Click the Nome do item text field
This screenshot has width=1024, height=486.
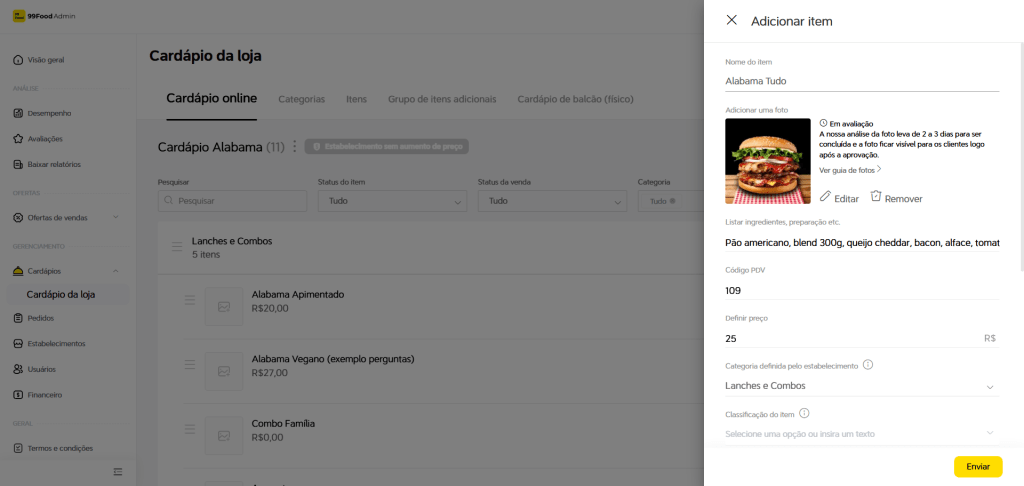coord(862,81)
